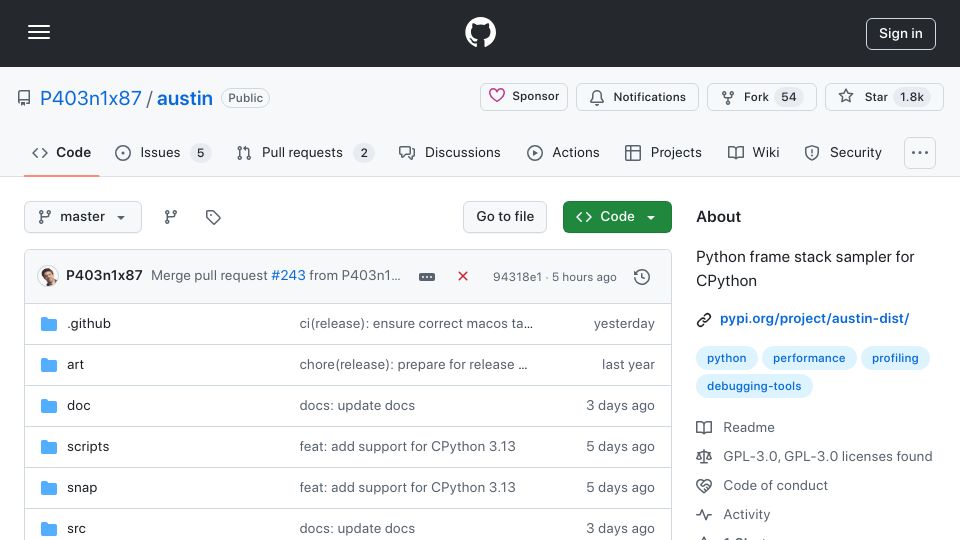Screen dimensions: 960x540
Task: Click the .github folder icon
Action: tap(49, 324)
